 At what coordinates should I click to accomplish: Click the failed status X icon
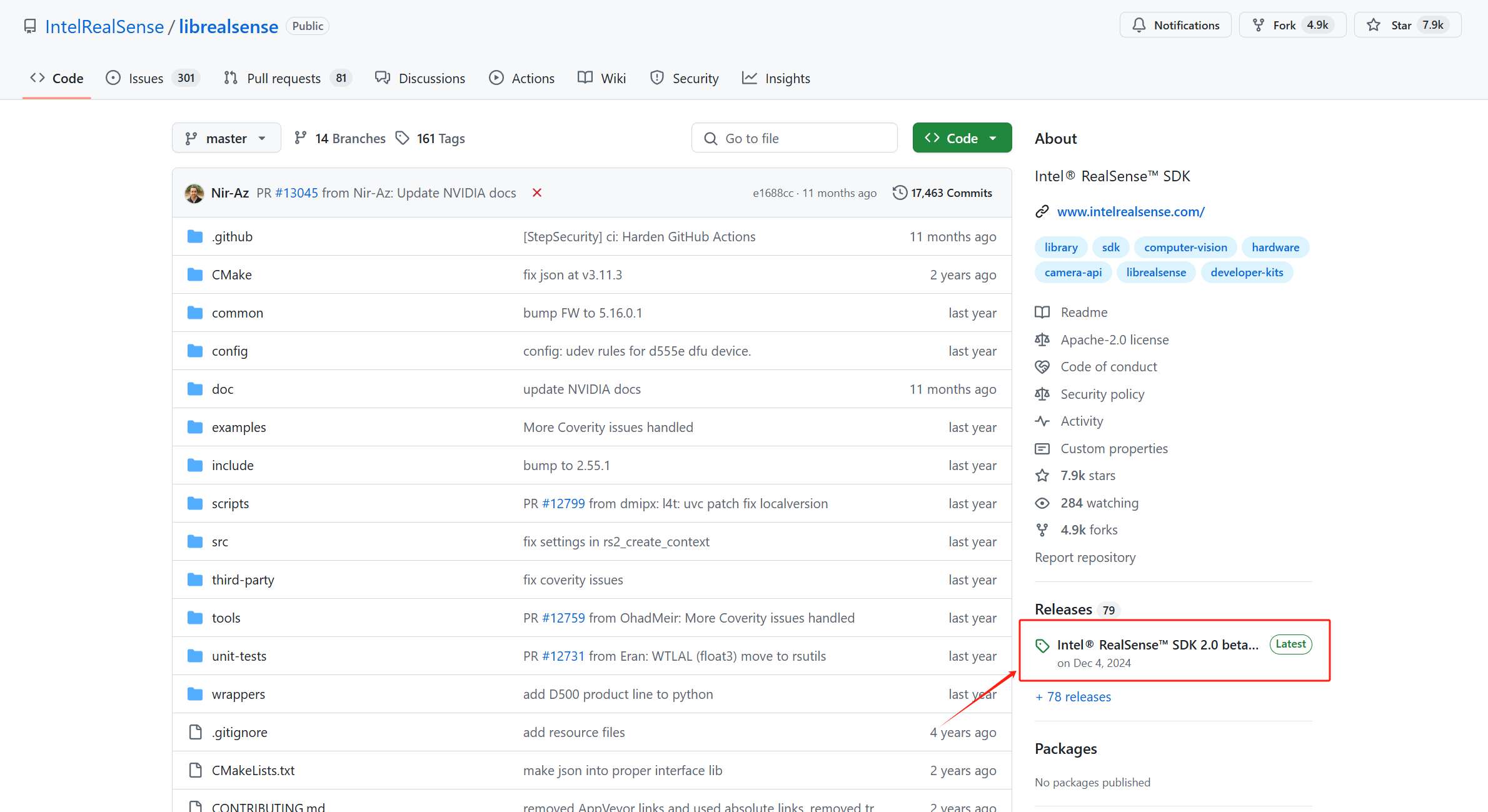(x=537, y=193)
